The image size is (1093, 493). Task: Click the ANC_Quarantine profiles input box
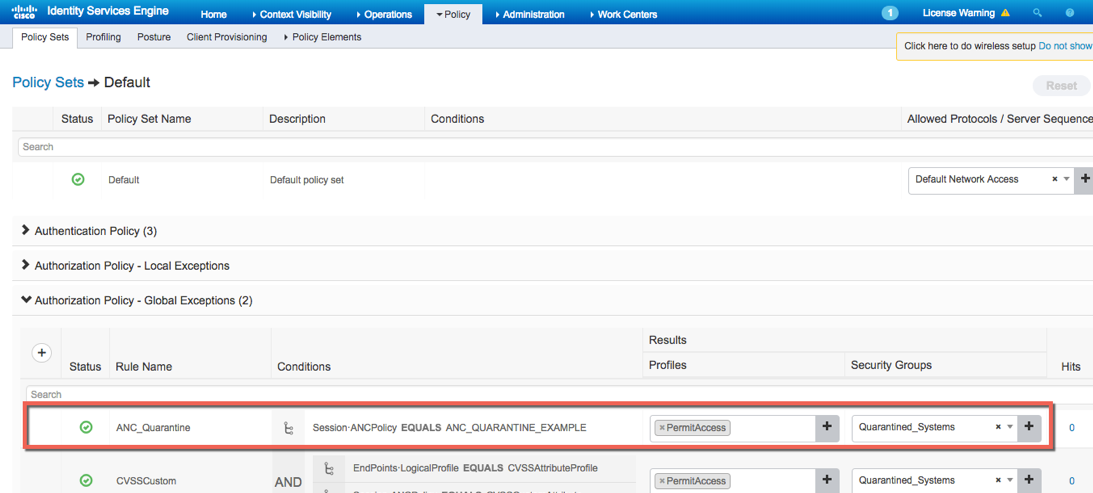pyautogui.click(x=733, y=428)
